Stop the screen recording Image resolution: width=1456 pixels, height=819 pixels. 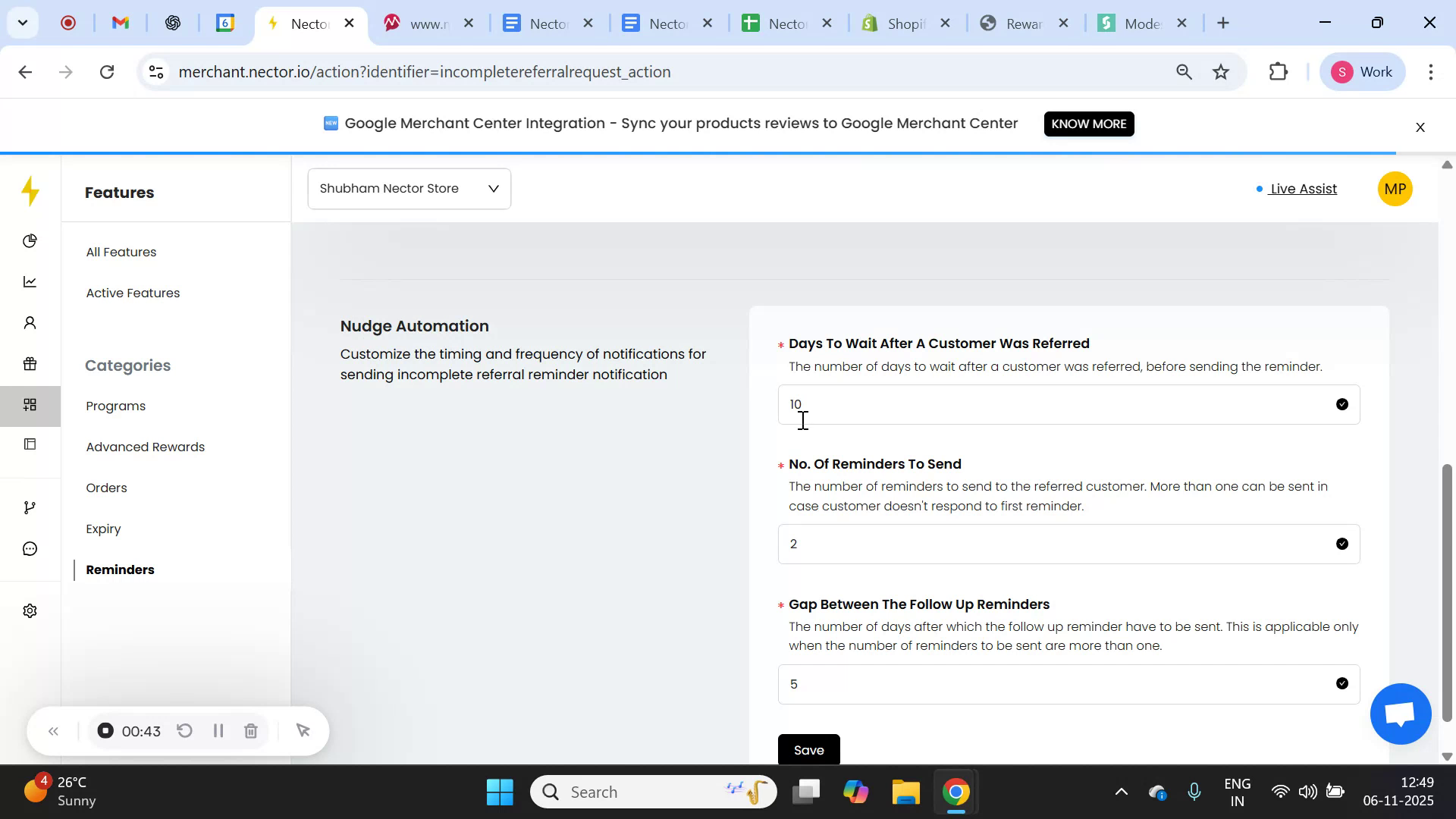point(105,730)
